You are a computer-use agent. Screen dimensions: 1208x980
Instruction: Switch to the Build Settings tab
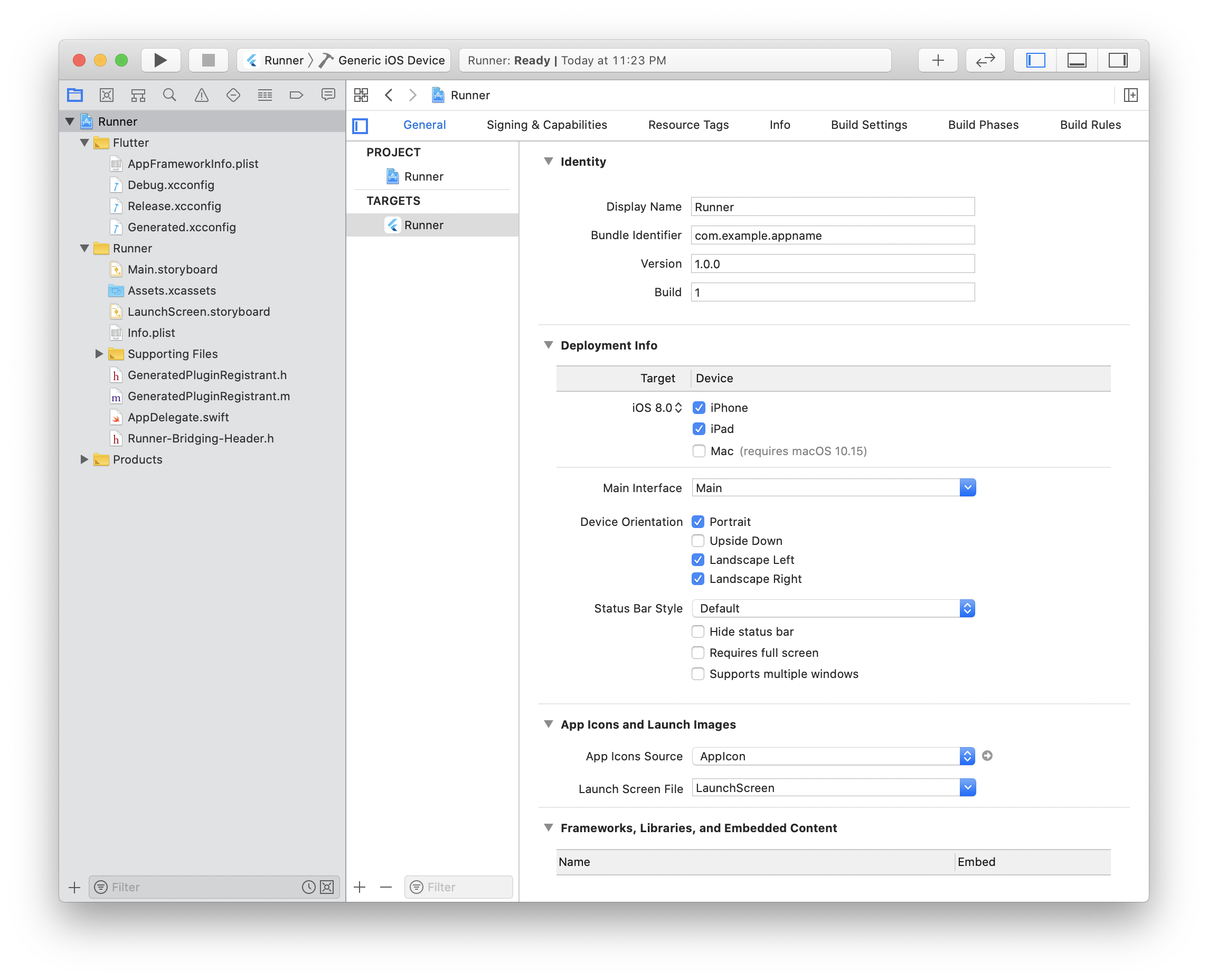click(x=869, y=125)
